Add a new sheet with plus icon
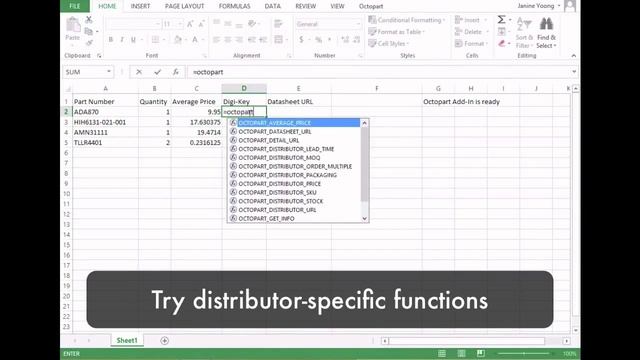Image resolution: width=640 pixels, height=360 pixels. 164,340
